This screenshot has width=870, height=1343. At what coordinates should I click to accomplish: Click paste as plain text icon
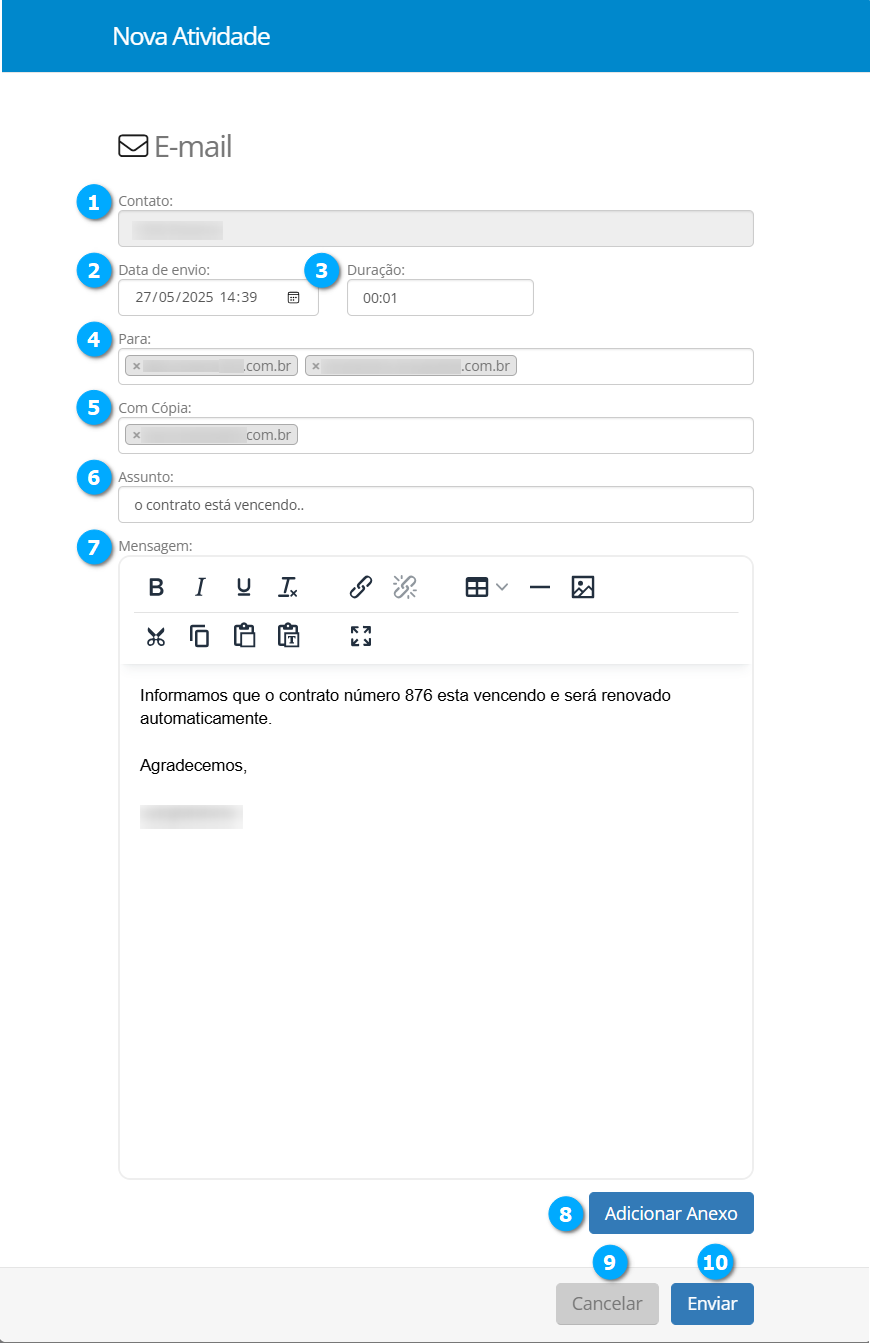pyautogui.click(x=288, y=636)
